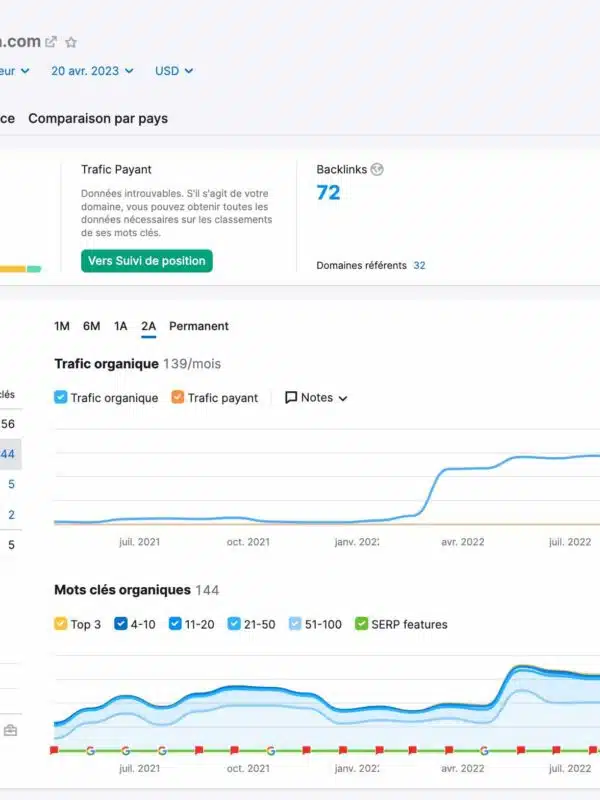Uncheck the Trafic organique checkbox
Viewport: 600px width, 800px height.
pos(61,398)
